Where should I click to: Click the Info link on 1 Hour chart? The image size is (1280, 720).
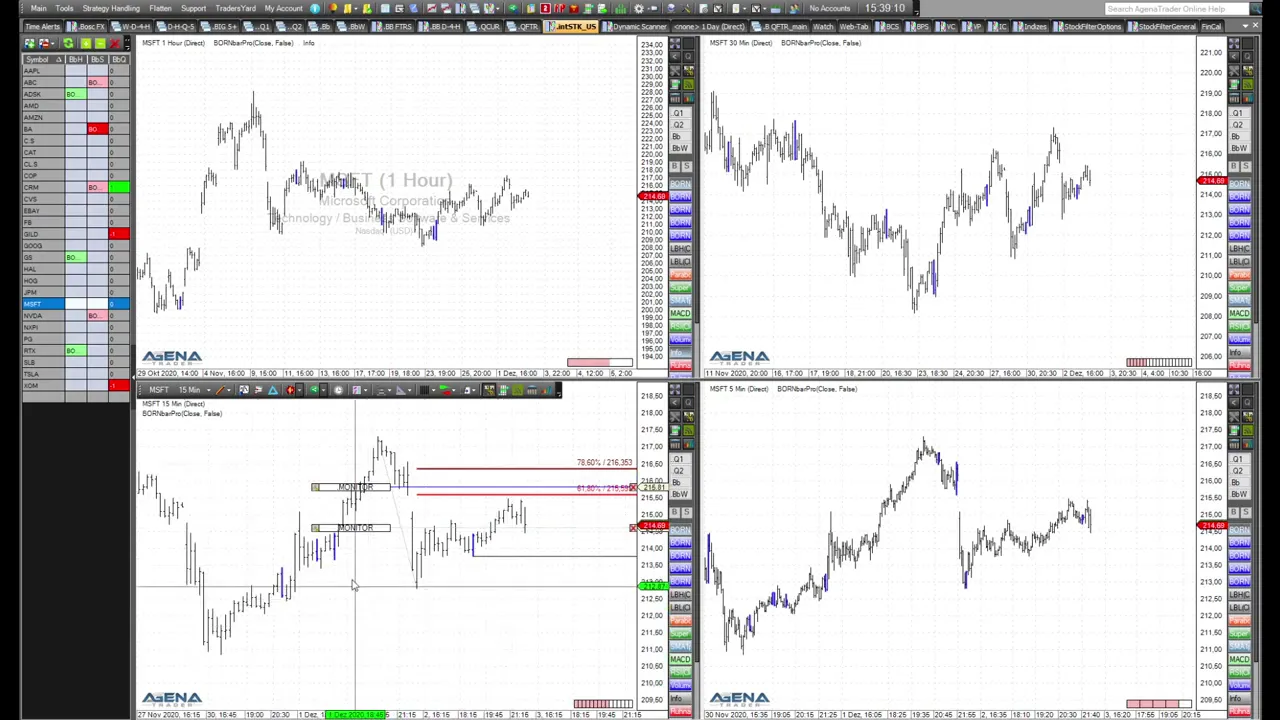[x=308, y=43]
